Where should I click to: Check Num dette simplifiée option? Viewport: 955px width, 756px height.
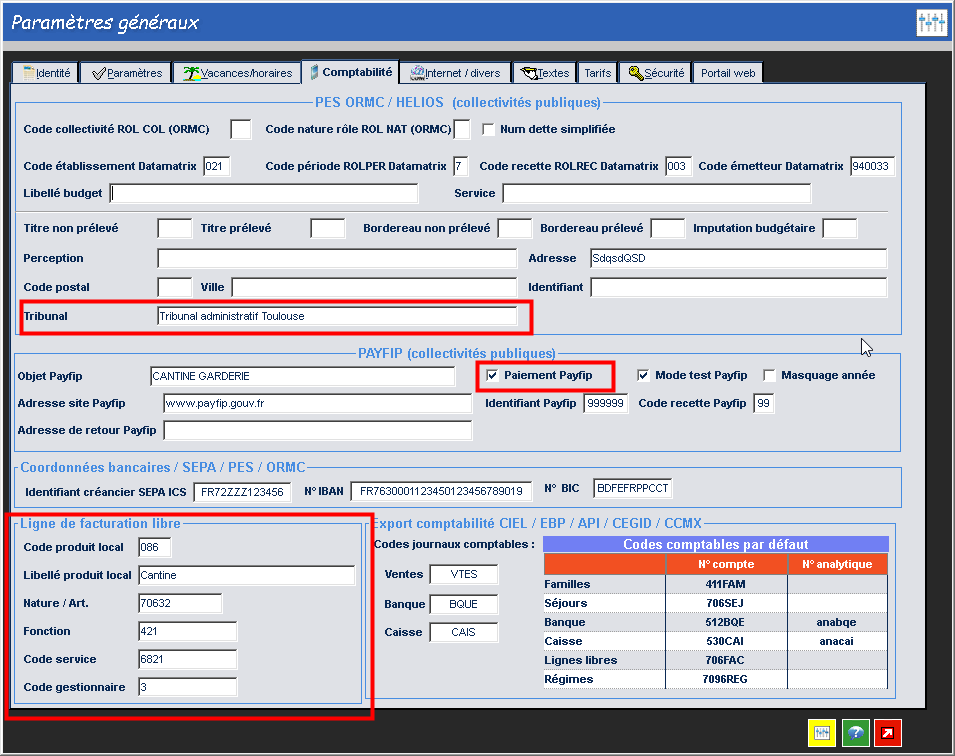[489, 129]
